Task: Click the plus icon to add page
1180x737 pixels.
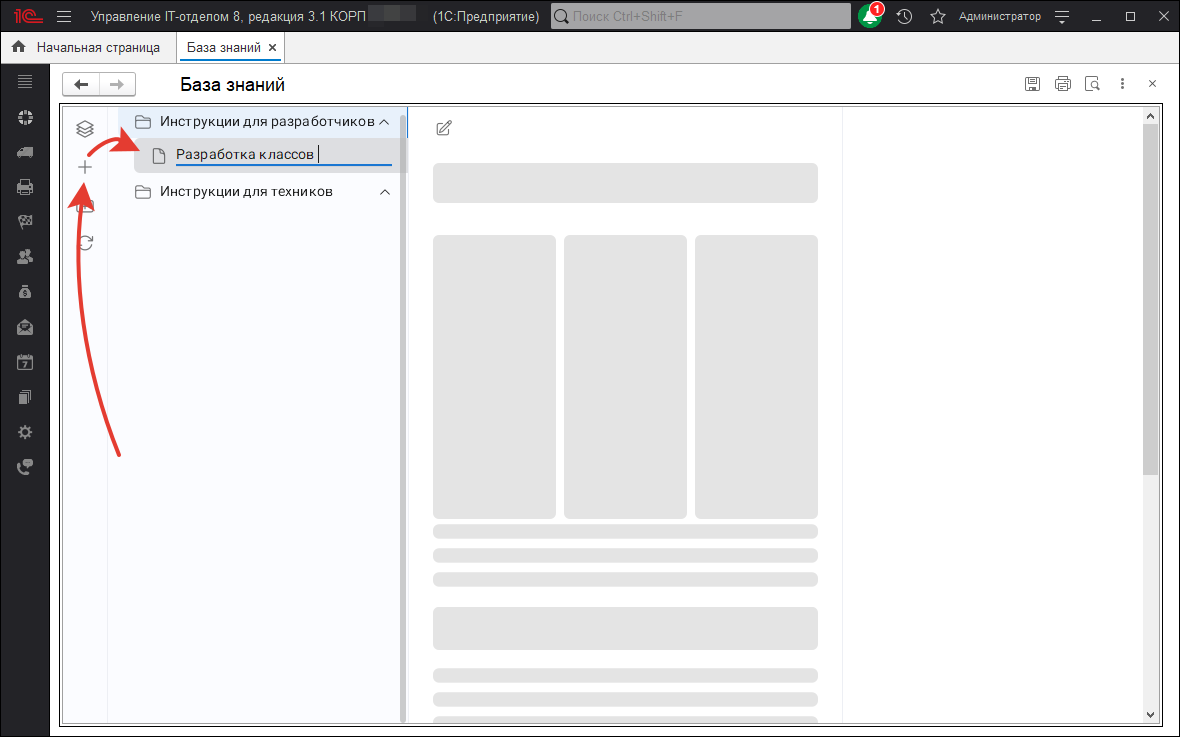Action: pos(85,168)
